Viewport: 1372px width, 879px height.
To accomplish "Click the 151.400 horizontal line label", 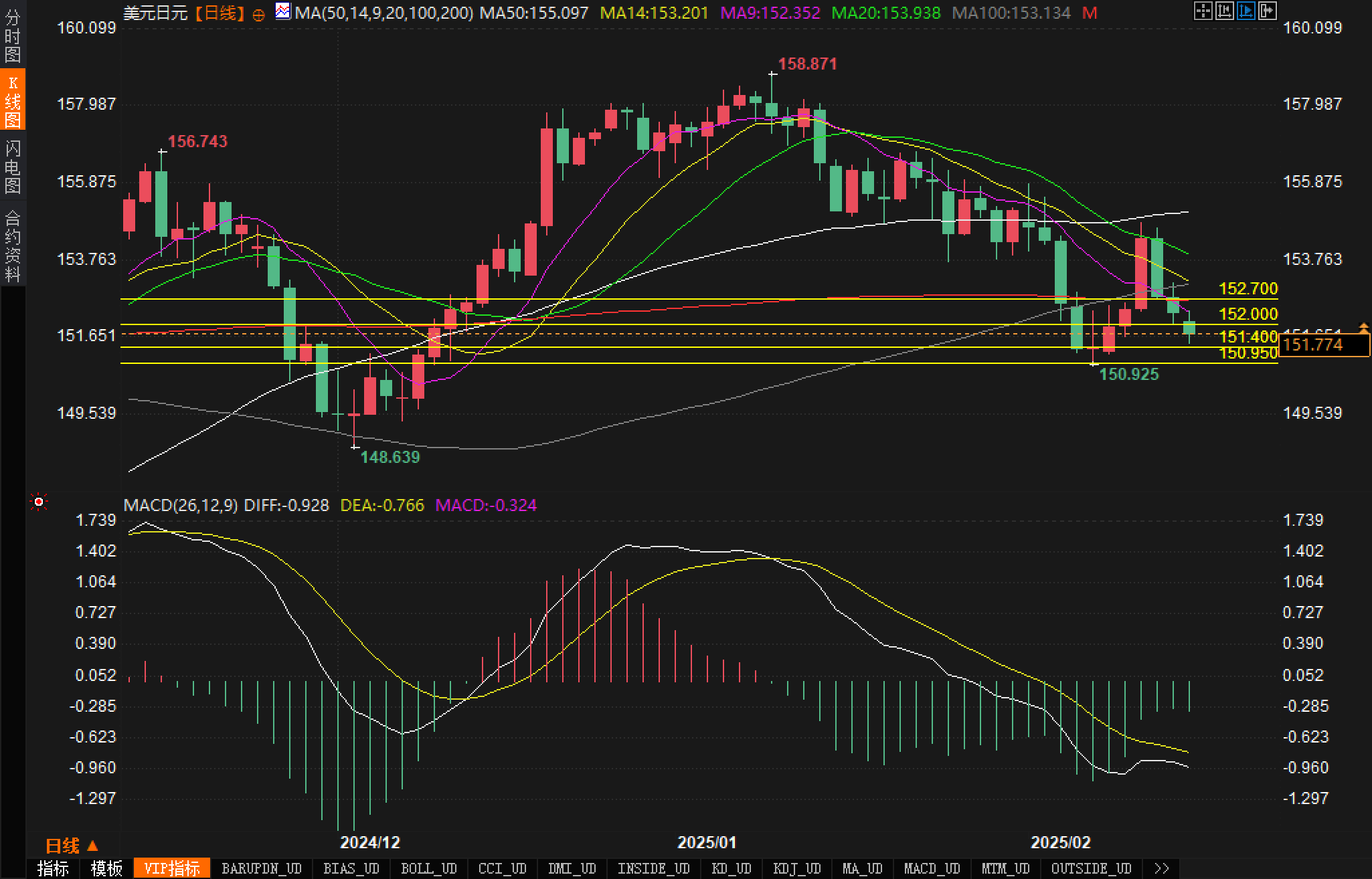I will point(1248,336).
